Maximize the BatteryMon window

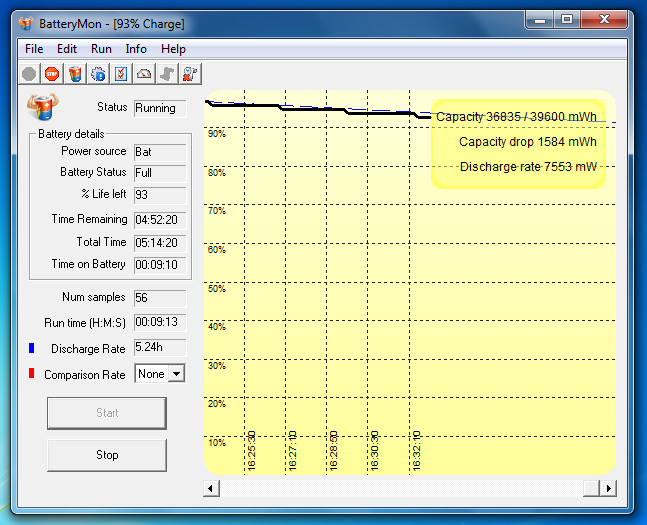coord(567,19)
